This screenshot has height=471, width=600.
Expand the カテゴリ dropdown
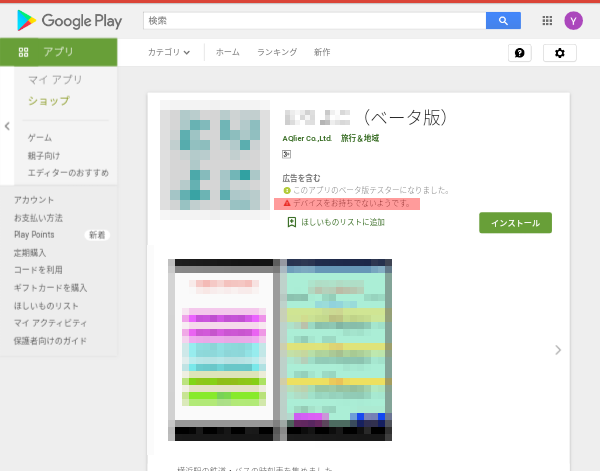[168, 52]
